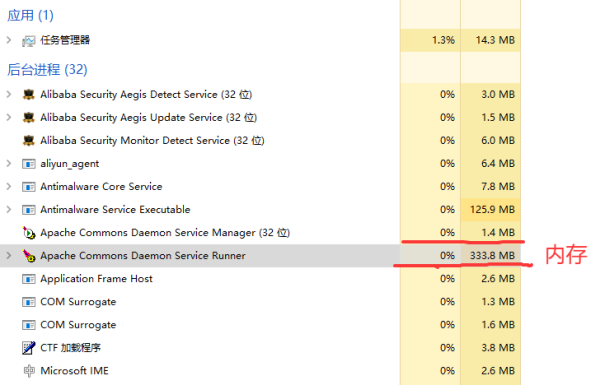The height and width of the screenshot is (385, 600).
Task: Click the first COM Surrogate icon with 1.3 MB
Action: pyautogui.click(x=29, y=302)
